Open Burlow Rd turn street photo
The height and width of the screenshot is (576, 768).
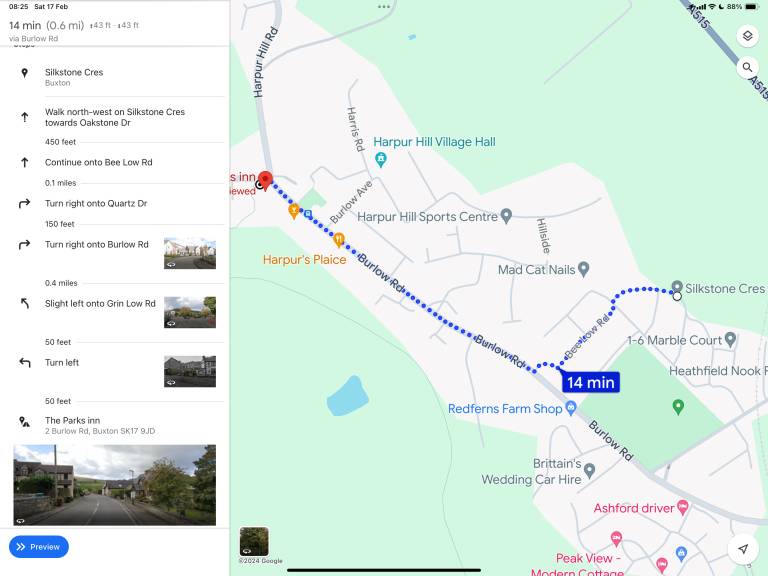(189, 253)
